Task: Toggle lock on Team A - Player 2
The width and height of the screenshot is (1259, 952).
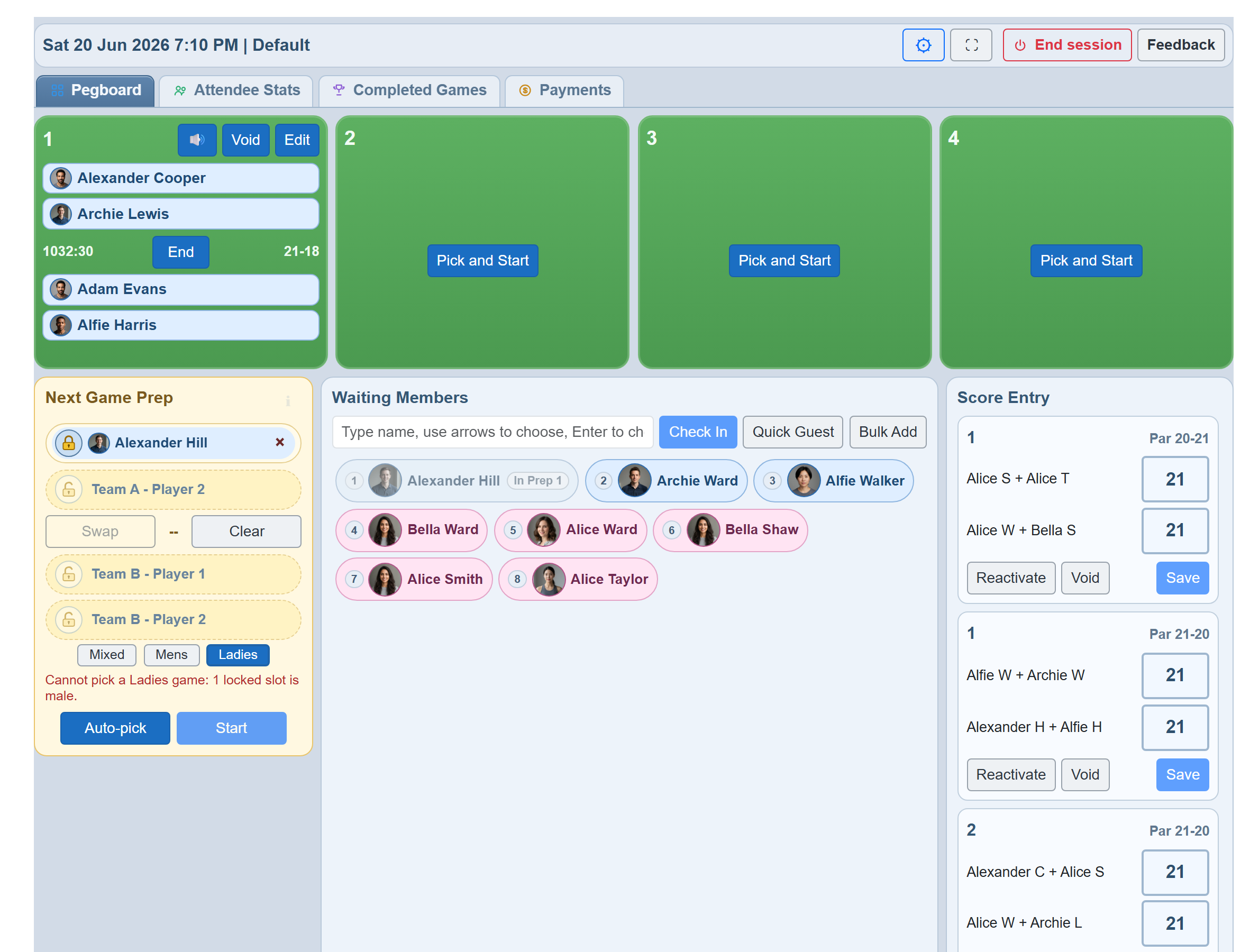Action: point(68,489)
